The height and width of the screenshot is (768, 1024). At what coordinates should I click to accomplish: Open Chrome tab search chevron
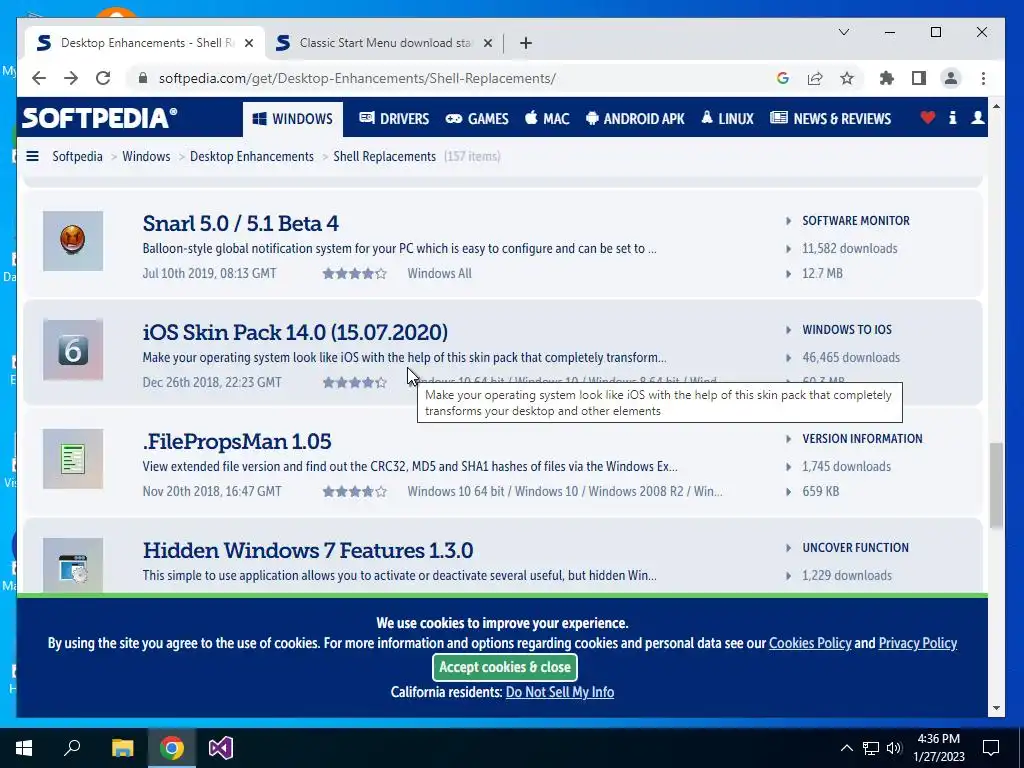844,32
